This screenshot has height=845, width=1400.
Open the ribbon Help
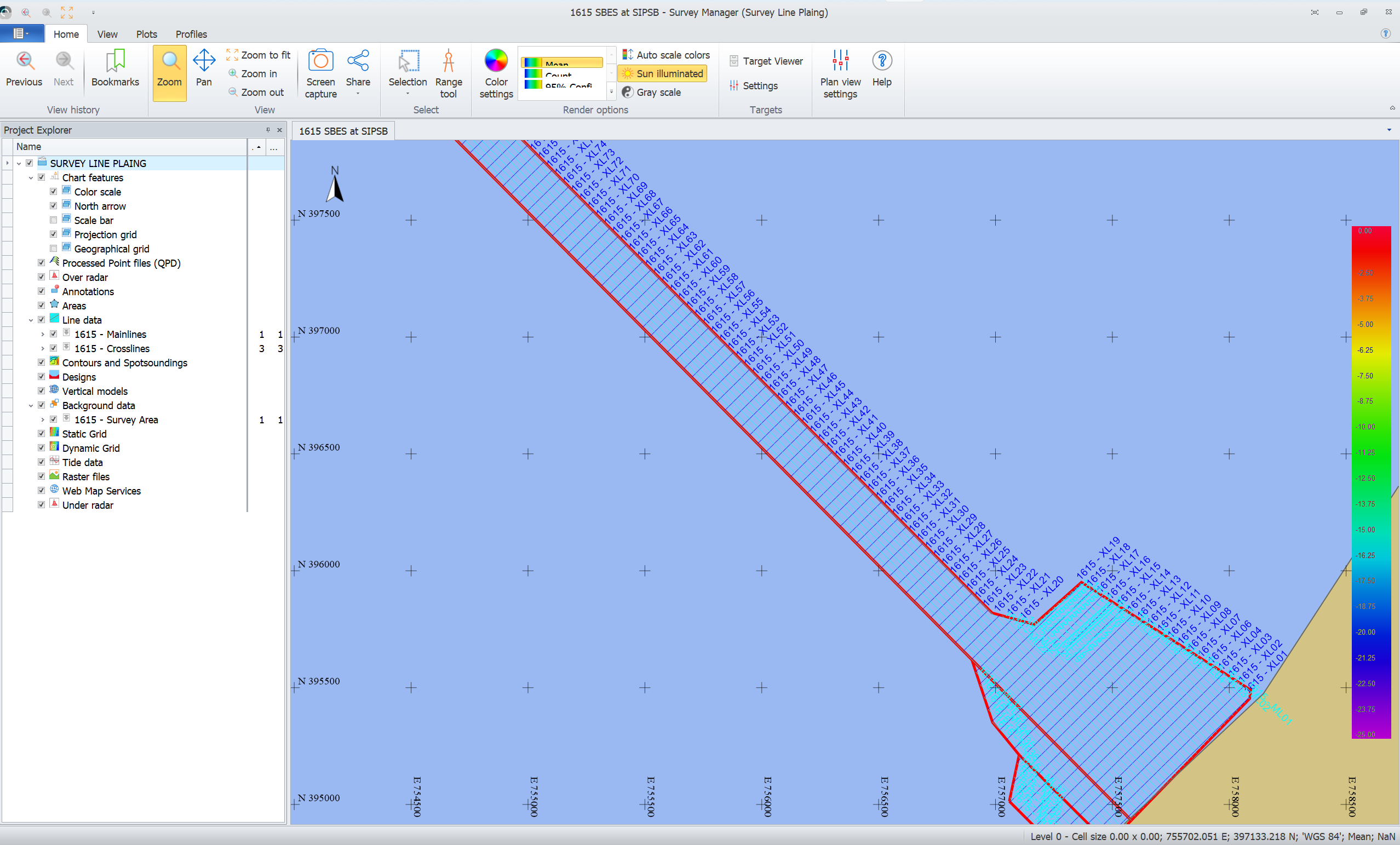click(882, 69)
